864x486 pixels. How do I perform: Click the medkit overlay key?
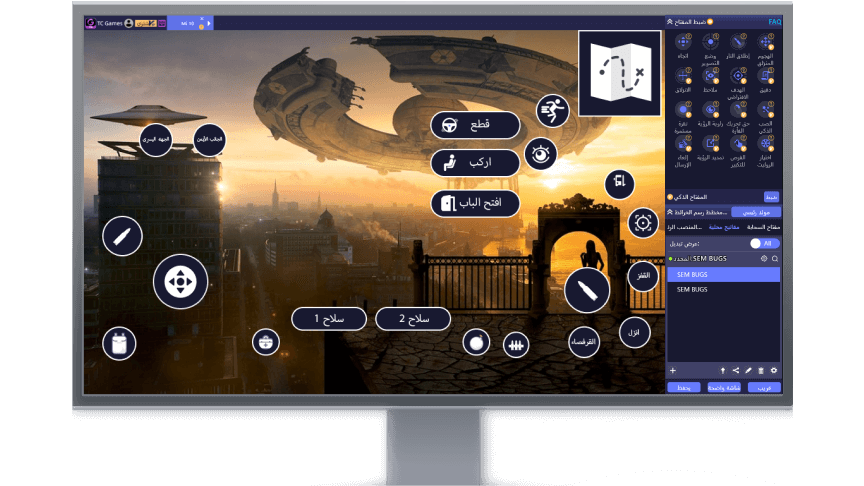click(x=266, y=342)
